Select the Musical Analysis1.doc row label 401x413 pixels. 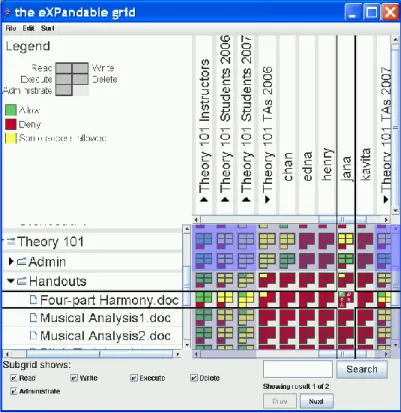tap(105, 318)
